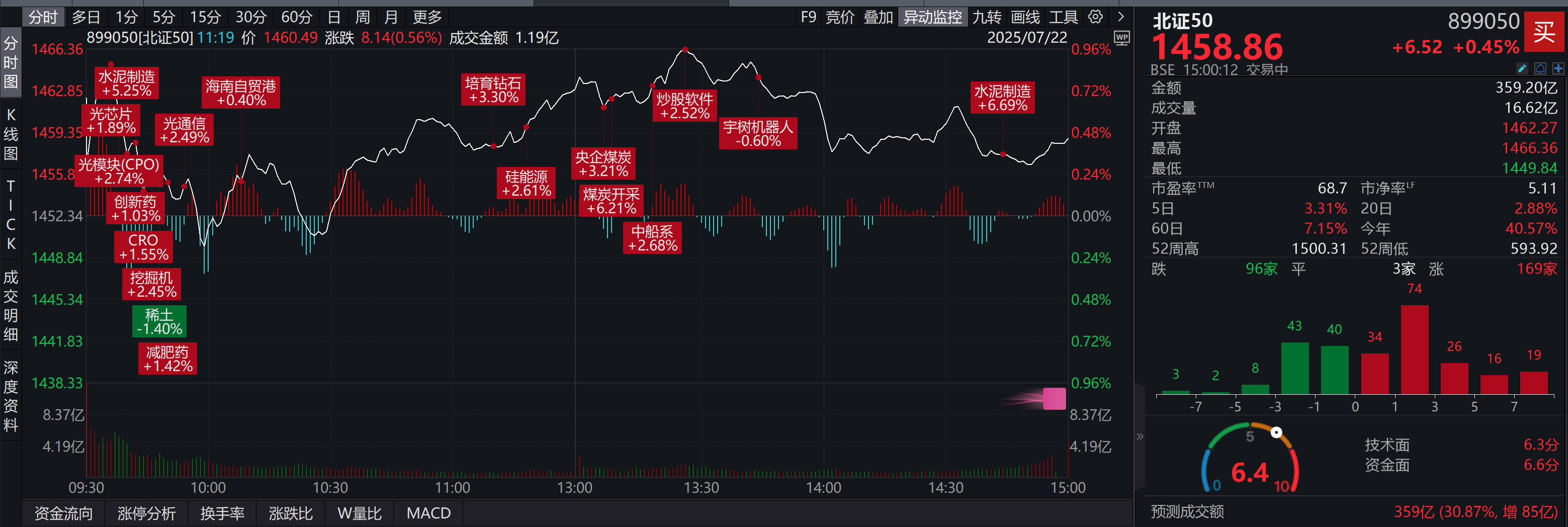The width and height of the screenshot is (1568, 527).
Task: Click the 挖掘机 +2.45% event label
Action: 151,284
